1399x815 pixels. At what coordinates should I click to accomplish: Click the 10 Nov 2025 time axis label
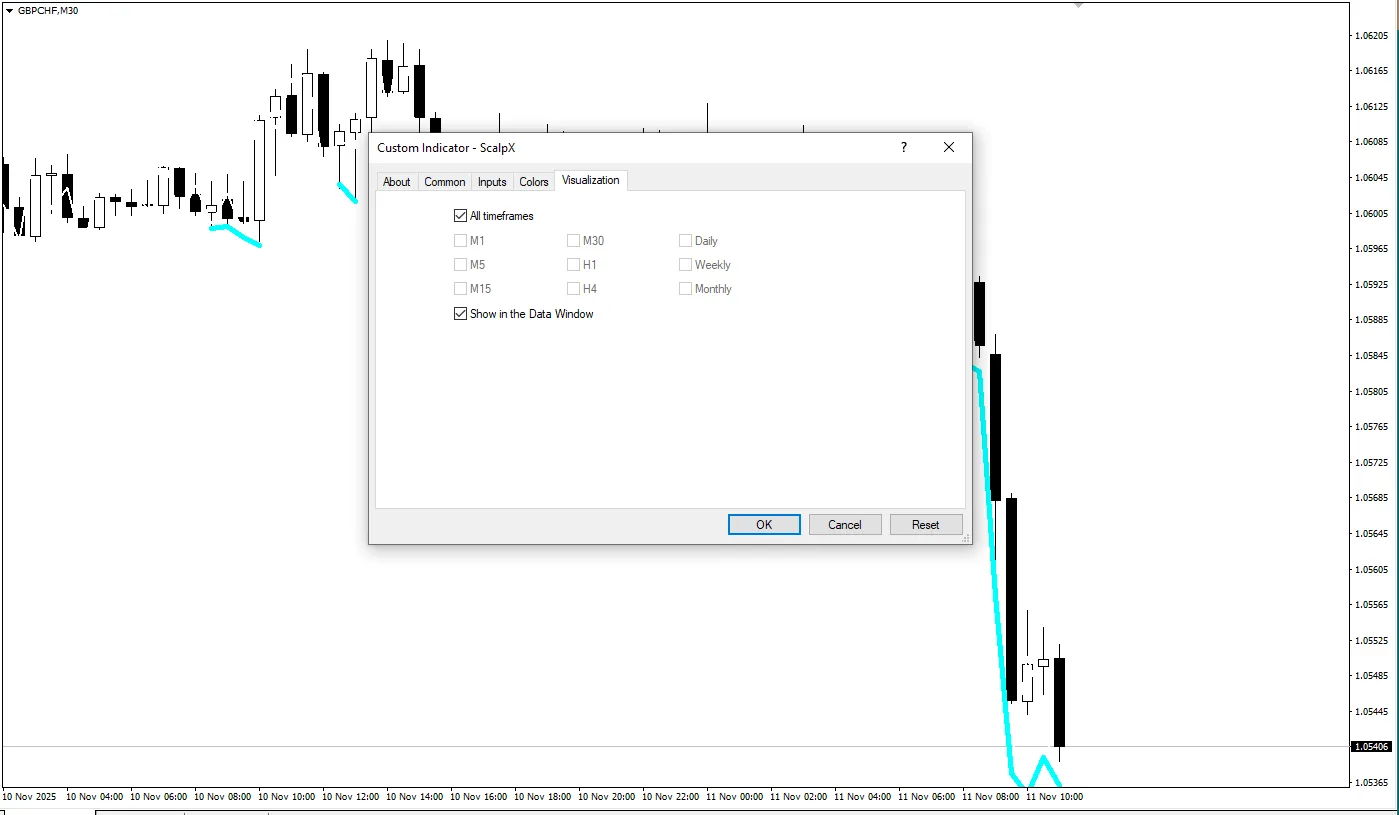pyautogui.click(x=30, y=797)
